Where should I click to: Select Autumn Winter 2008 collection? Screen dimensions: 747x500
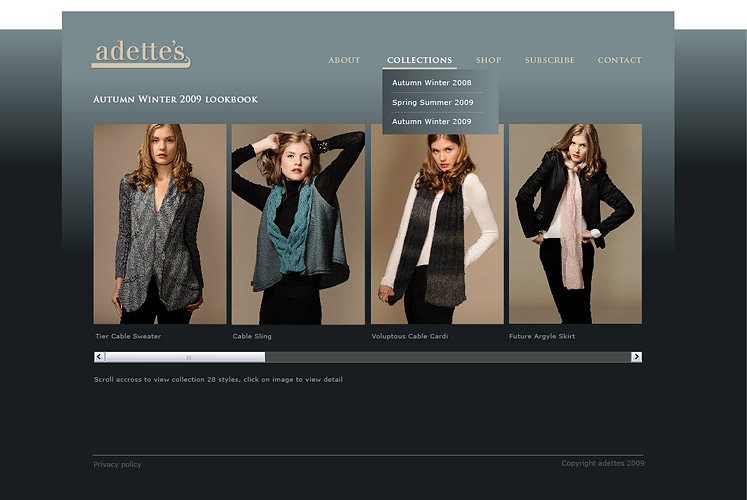[x=432, y=83]
